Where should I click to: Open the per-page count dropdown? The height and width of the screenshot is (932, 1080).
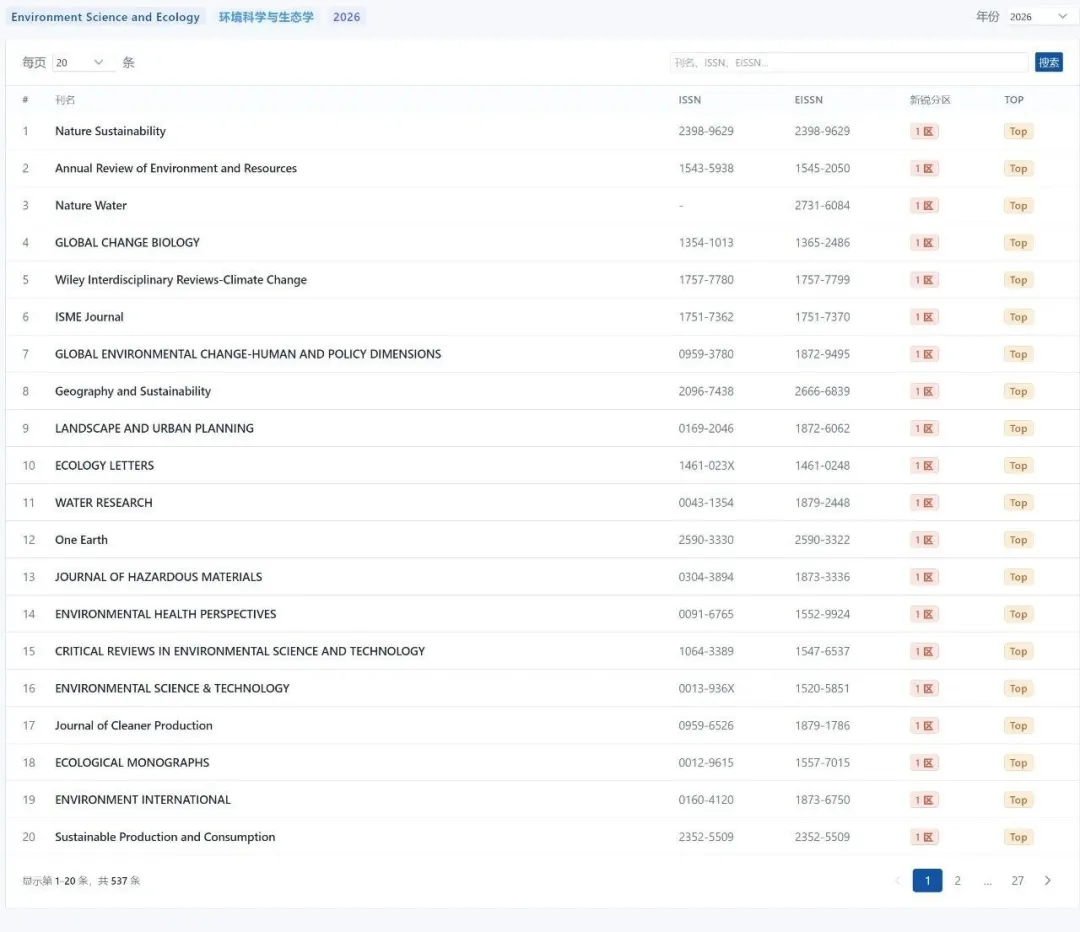pyautogui.click(x=82, y=62)
